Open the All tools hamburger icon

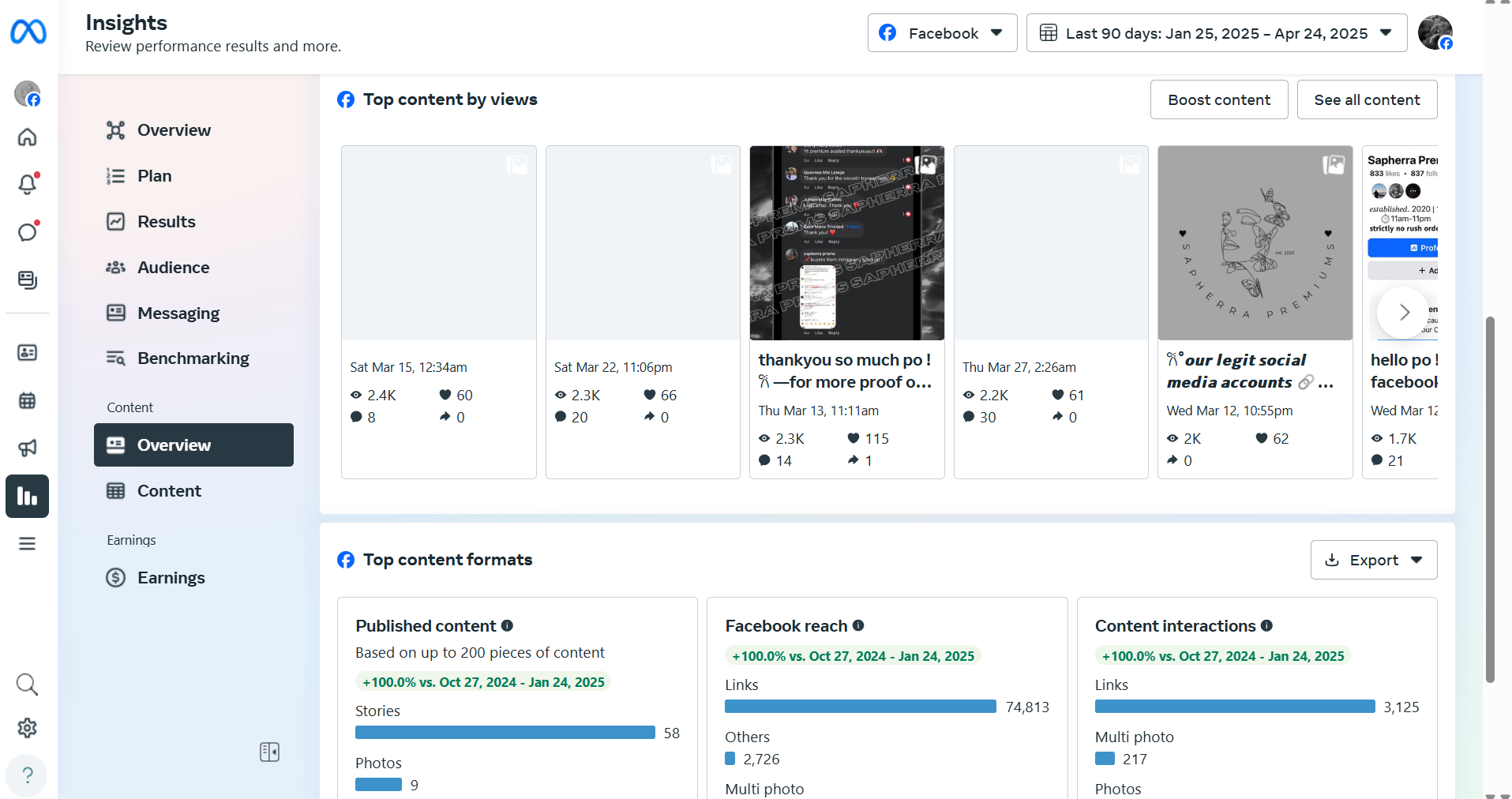[x=27, y=544]
